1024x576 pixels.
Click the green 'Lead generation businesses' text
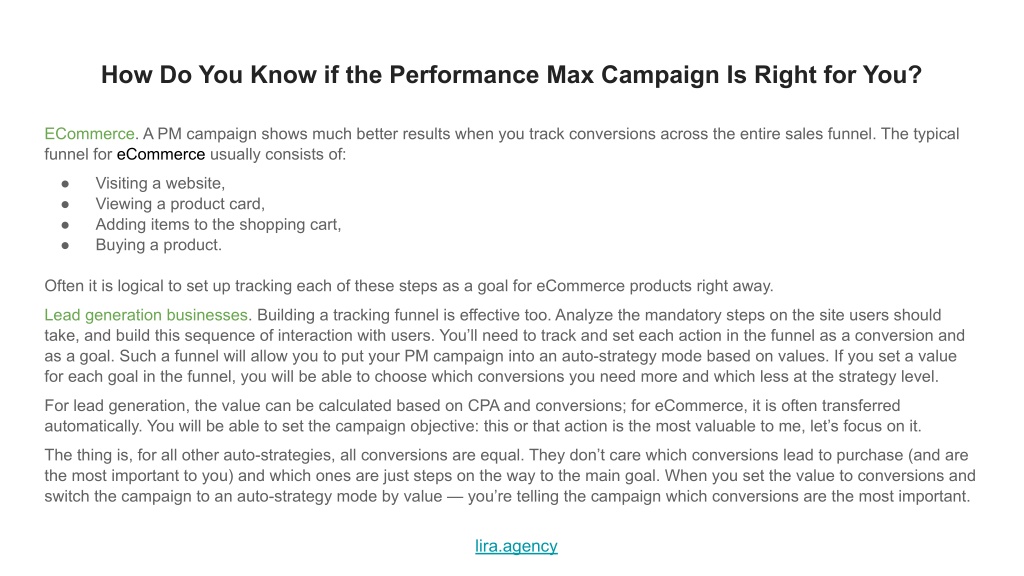(x=146, y=315)
